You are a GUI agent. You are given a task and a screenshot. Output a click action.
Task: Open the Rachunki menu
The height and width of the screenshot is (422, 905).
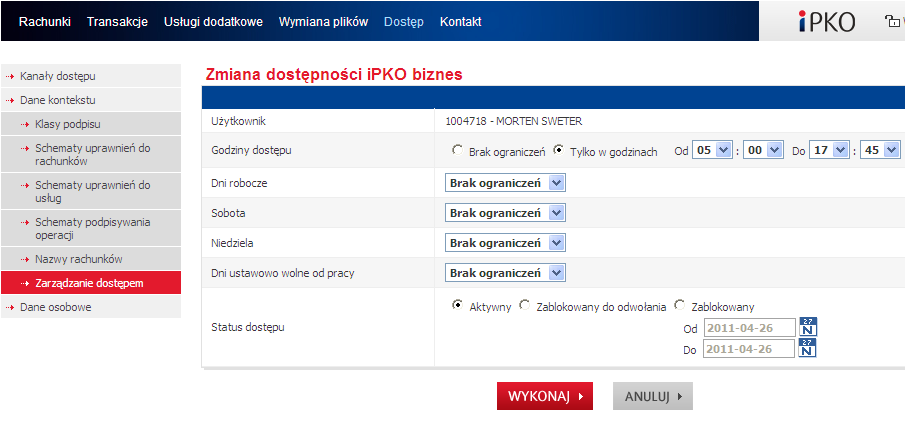pyautogui.click(x=44, y=22)
